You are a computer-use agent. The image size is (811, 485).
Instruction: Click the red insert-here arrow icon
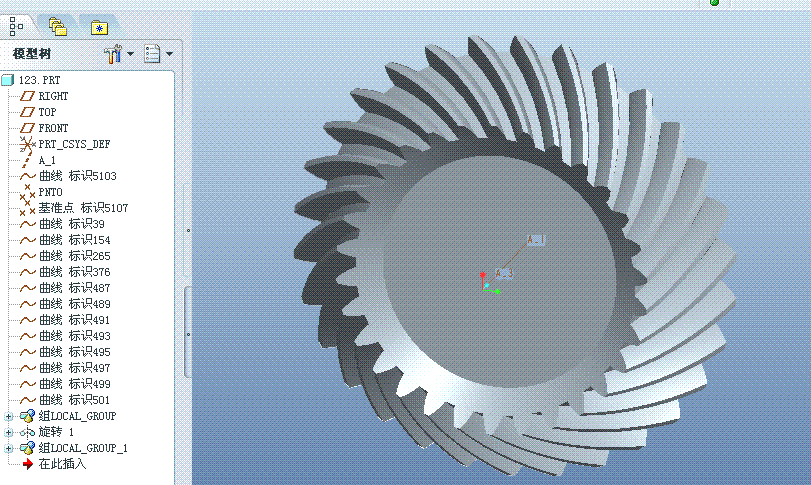tap(28, 464)
